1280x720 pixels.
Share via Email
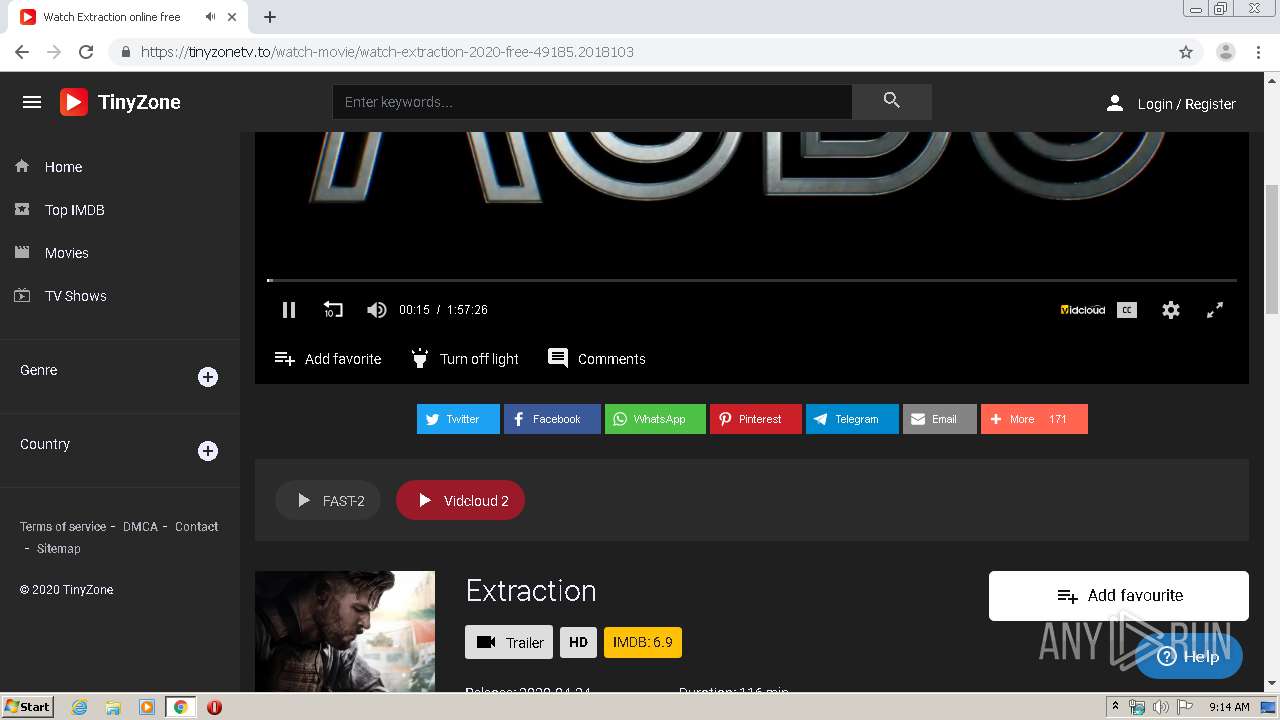(940, 419)
